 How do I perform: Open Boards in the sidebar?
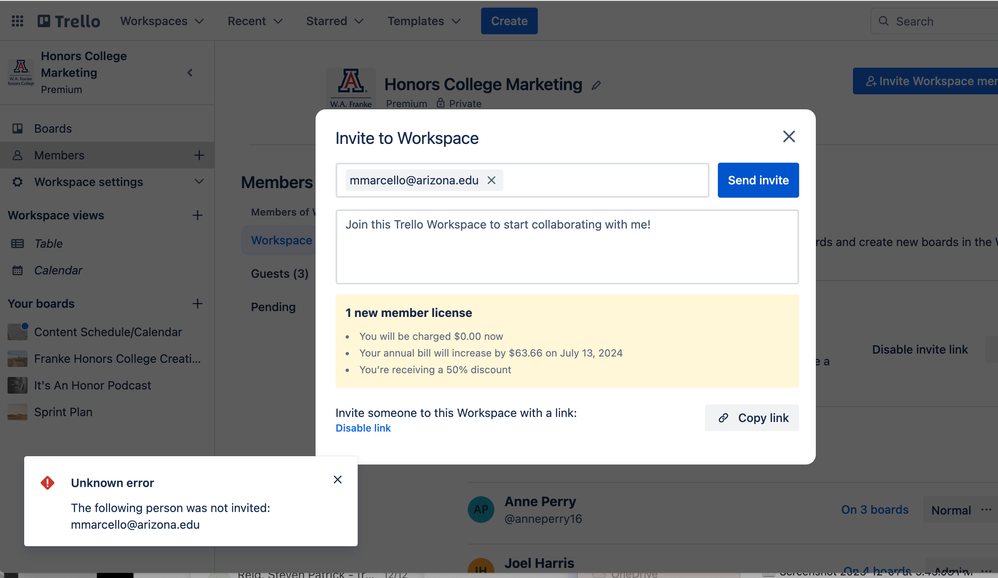click(x=53, y=129)
